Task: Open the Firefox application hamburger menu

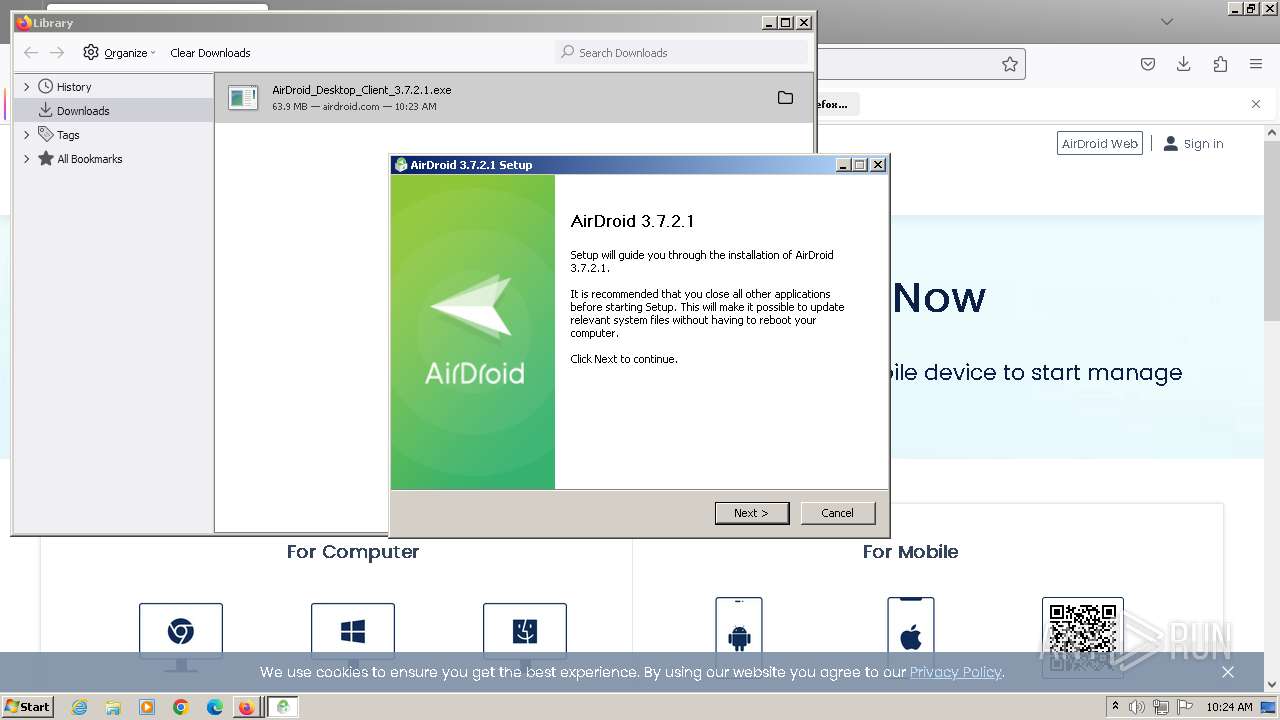Action: coord(1256,64)
